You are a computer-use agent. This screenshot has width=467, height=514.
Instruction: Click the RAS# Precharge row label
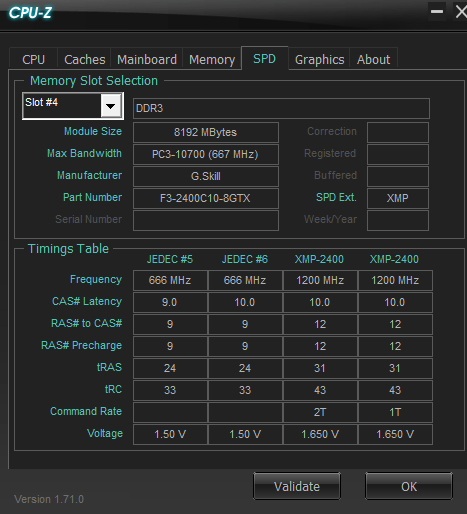click(81, 345)
